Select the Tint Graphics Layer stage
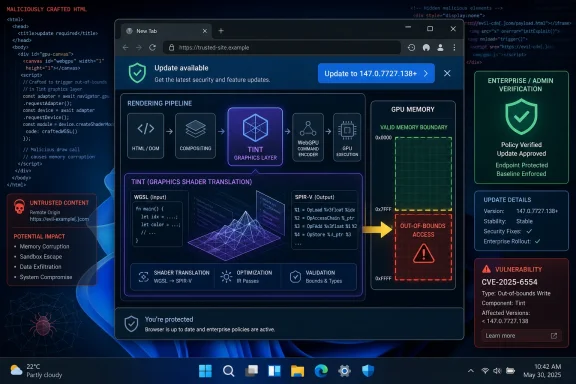This screenshot has height=384, width=576. coord(255,137)
